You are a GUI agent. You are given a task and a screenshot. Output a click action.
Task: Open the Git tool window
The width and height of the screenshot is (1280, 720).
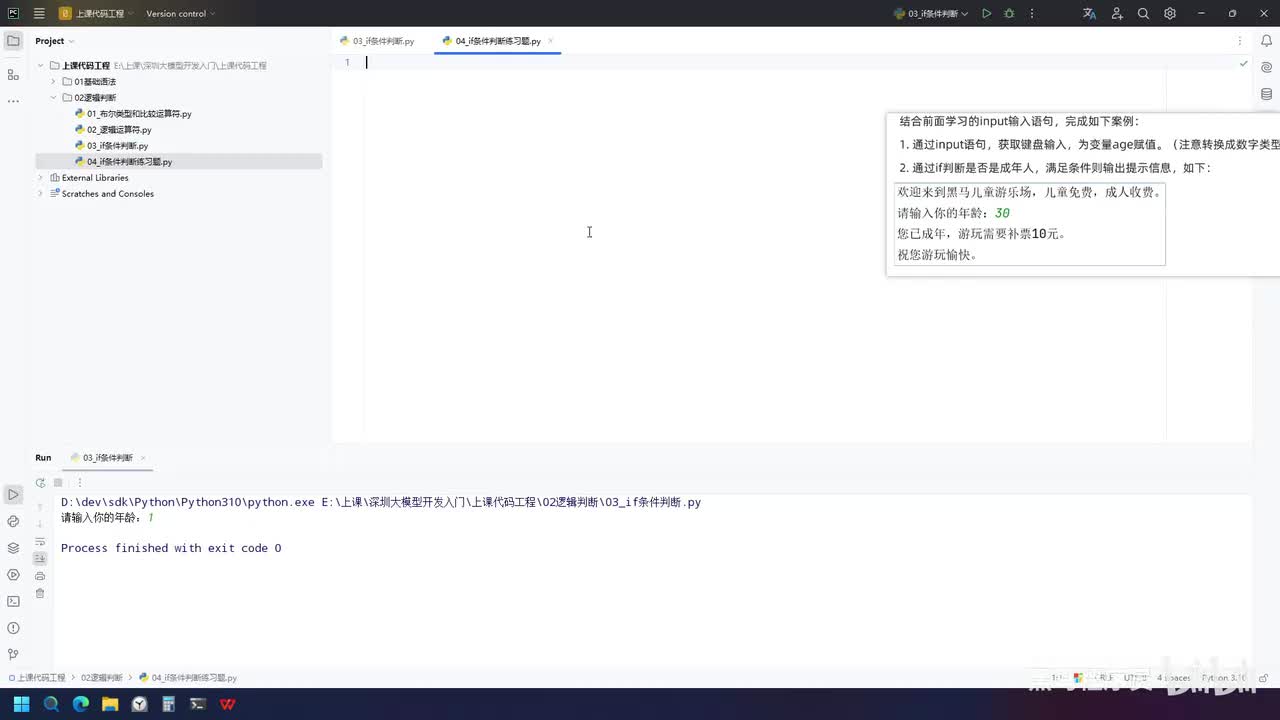click(x=13, y=655)
